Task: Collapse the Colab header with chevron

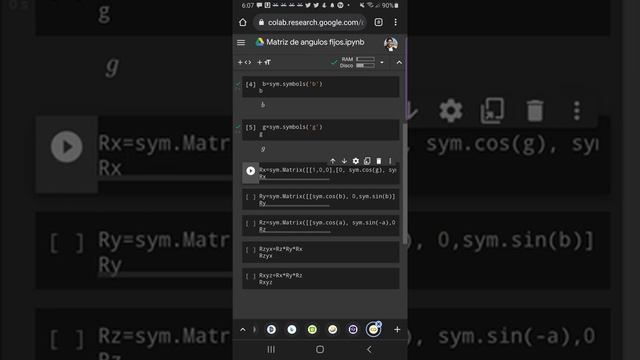Action: coord(399,62)
